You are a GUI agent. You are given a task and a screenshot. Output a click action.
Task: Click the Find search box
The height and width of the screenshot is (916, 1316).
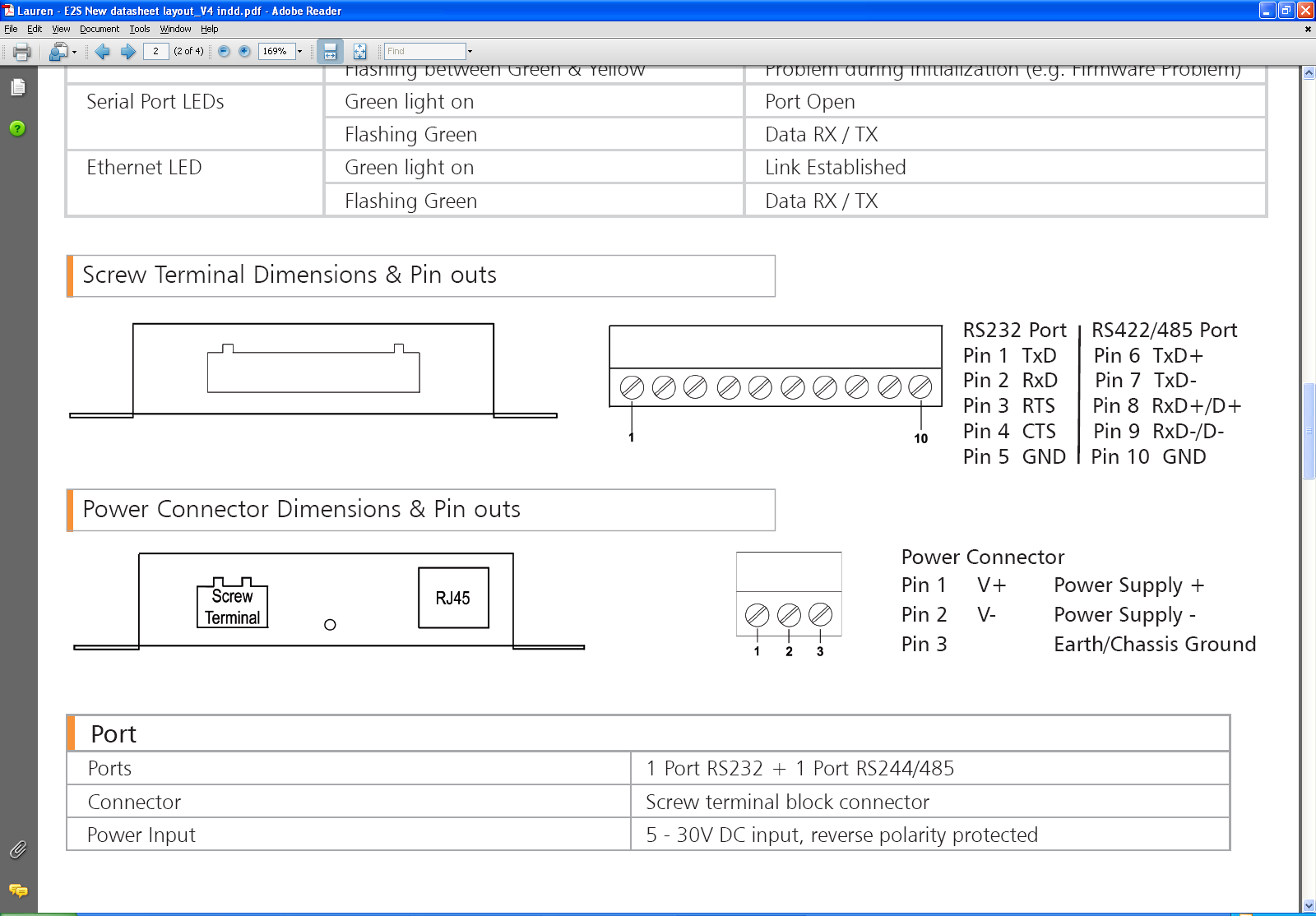[x=424, y=51]
